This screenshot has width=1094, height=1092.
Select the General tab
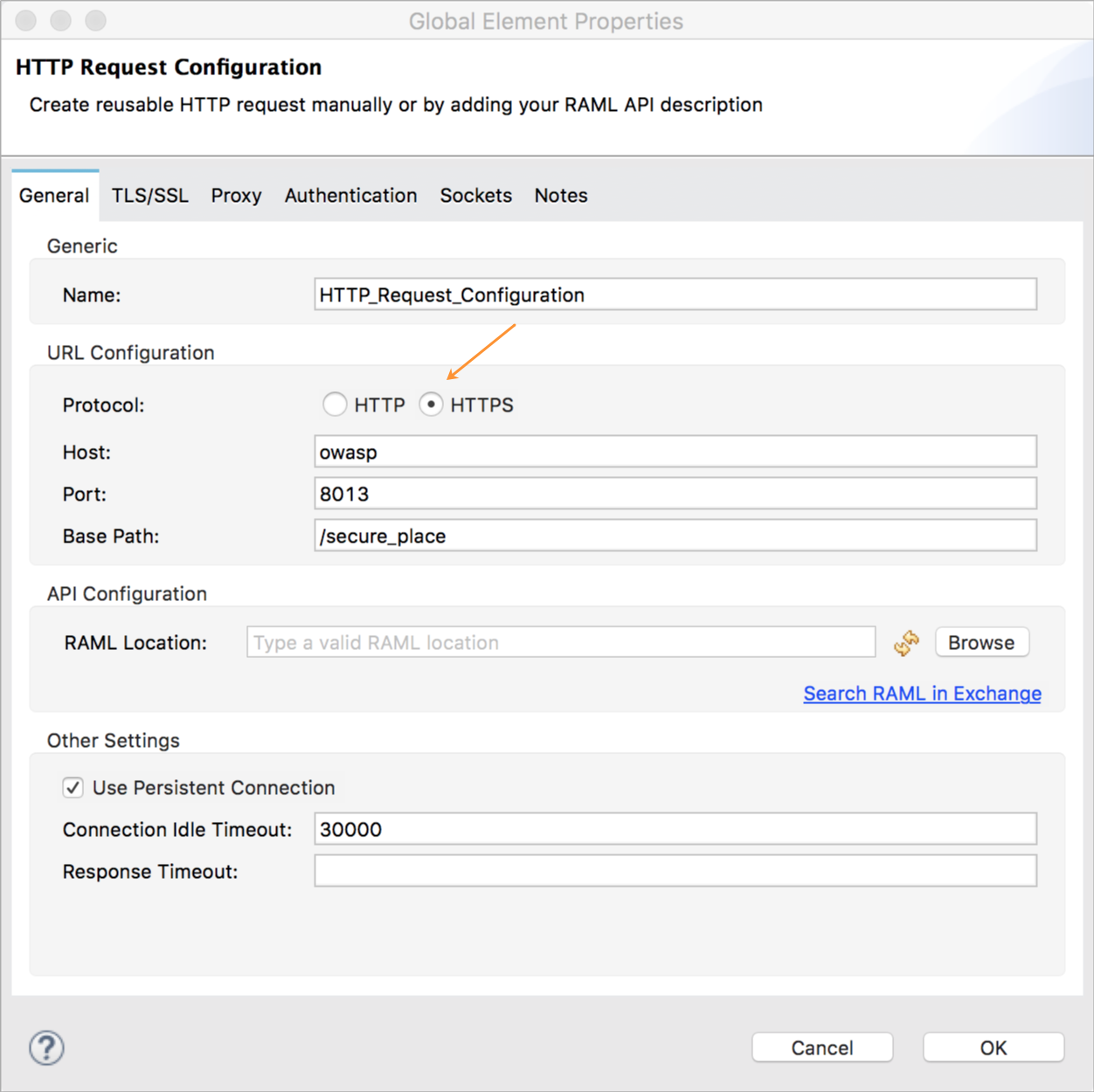point(54,196)
